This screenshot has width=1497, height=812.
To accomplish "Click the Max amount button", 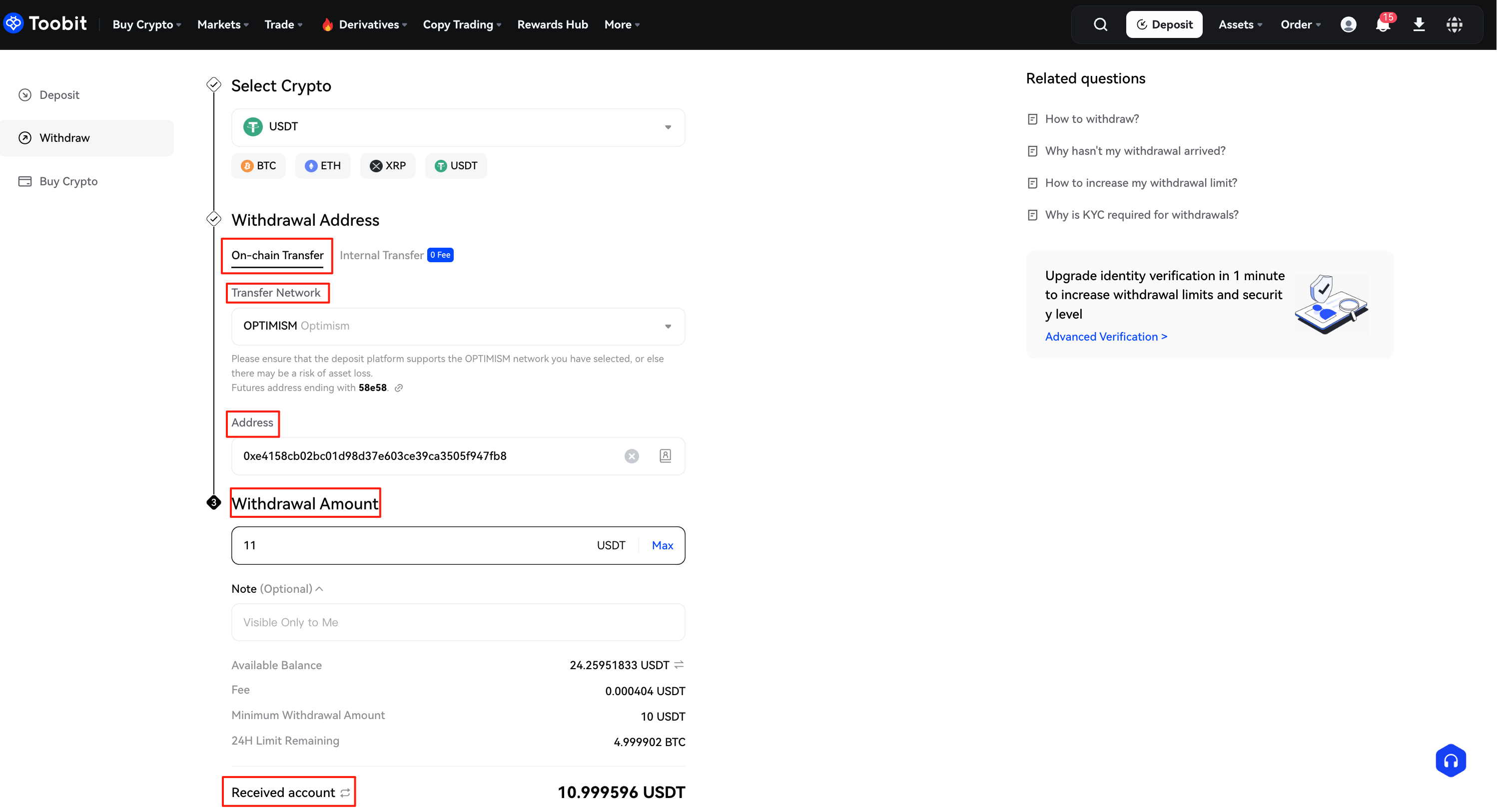I will click(662, 545).
